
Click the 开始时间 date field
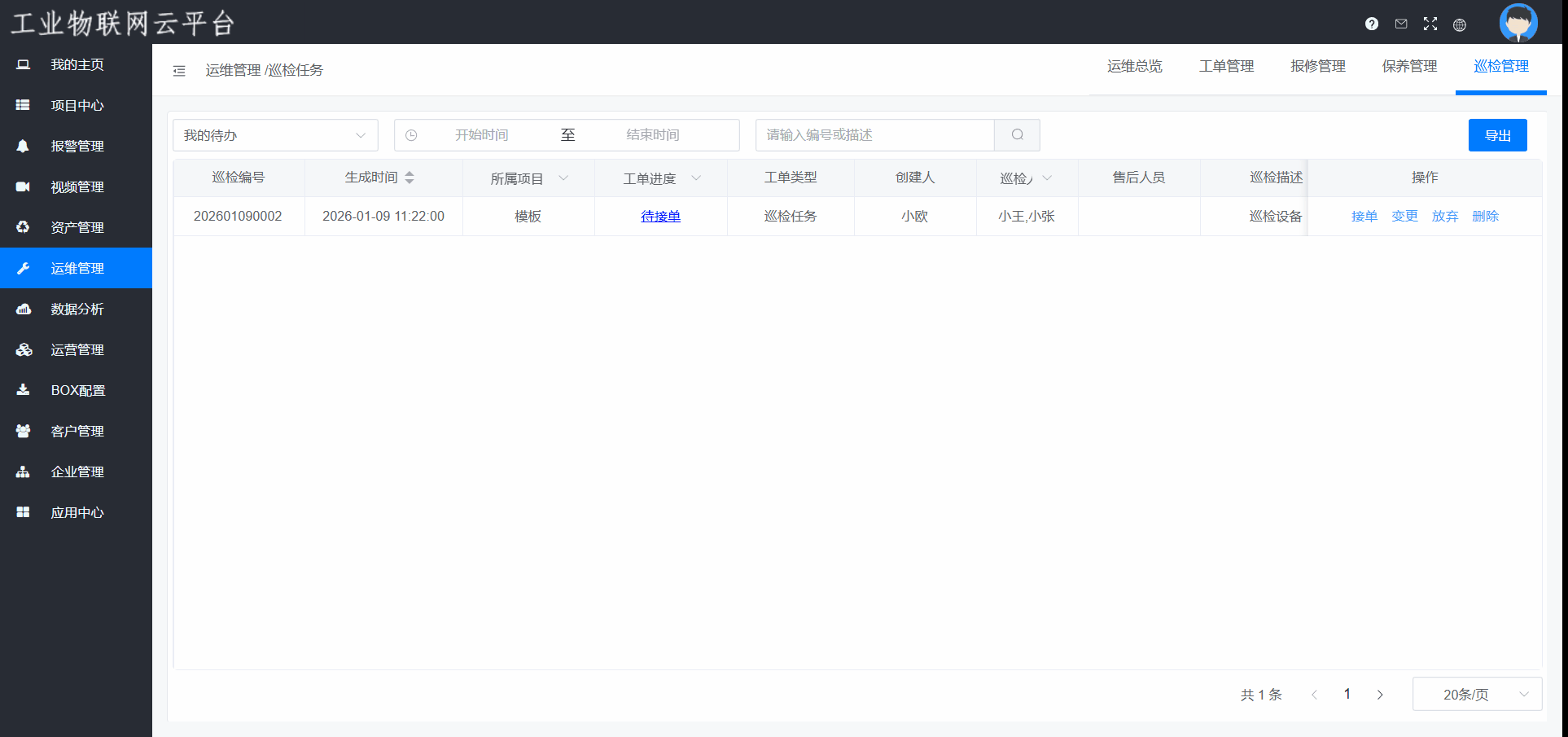pyautogui.click(x=481, y=135)
